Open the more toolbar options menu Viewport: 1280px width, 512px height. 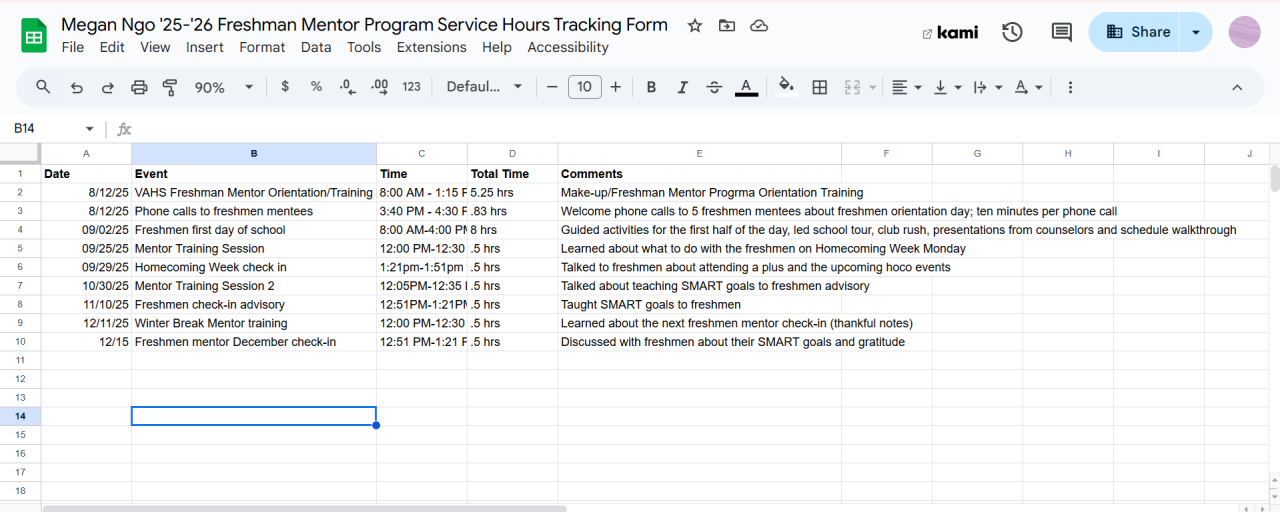[1070, 87]
